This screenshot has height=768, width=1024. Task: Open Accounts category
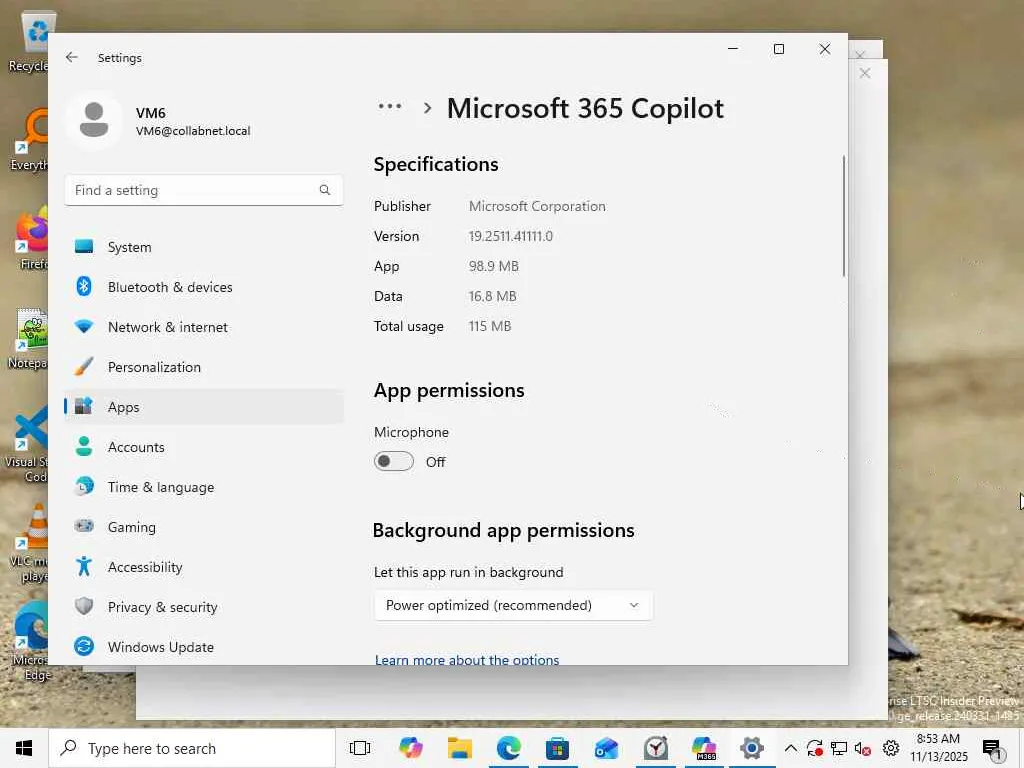tap(204, 447)
